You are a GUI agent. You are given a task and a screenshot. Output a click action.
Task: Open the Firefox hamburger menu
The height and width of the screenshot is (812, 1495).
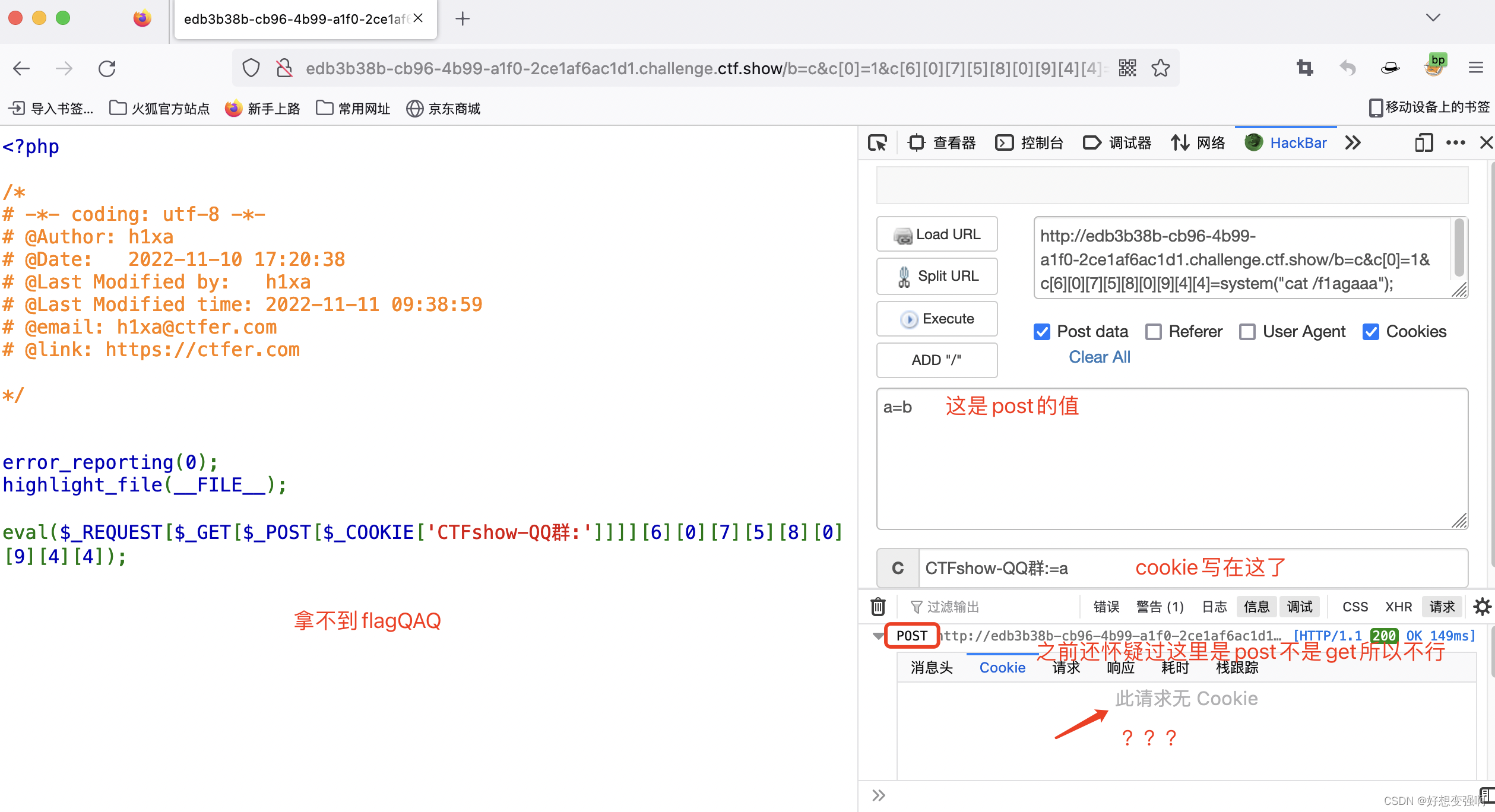(x=1476, y=68)
